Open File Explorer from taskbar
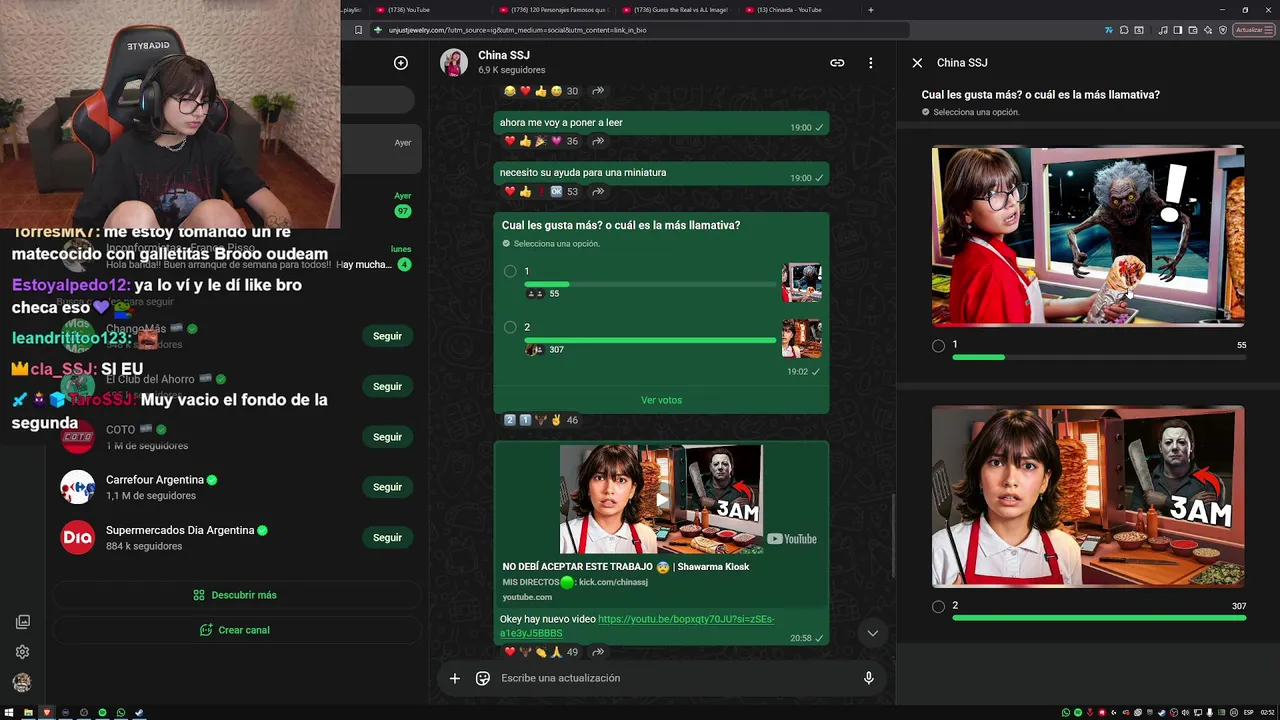Screen dimensions: 1280x720 (x=28, y=713)
